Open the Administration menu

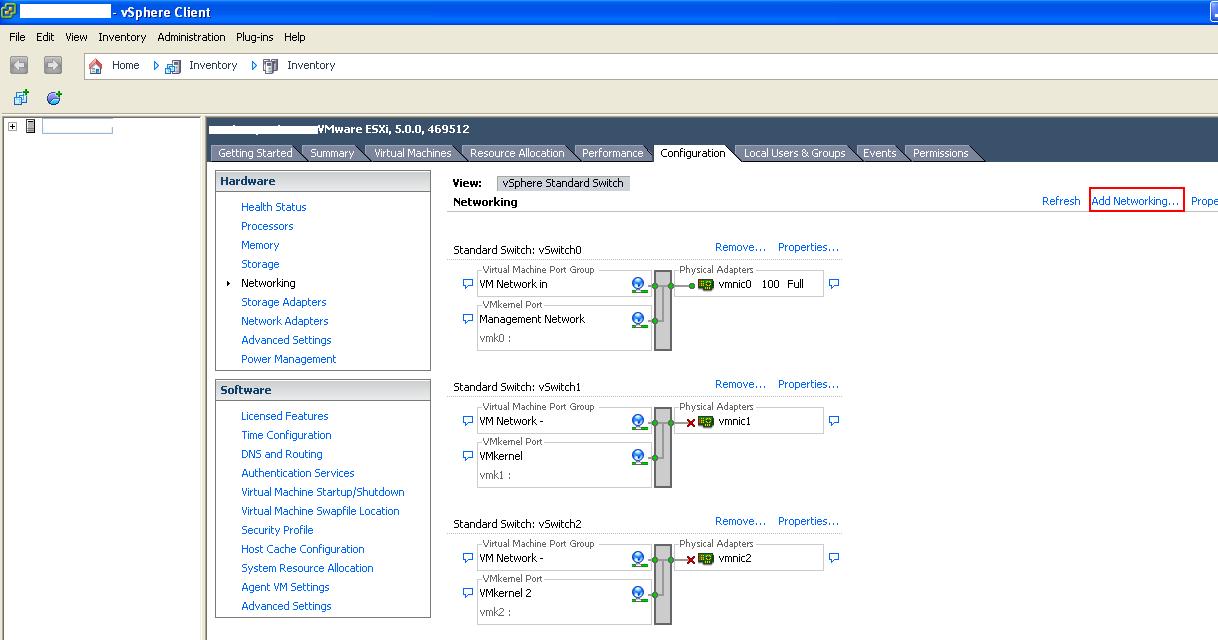tap(191, 37)
